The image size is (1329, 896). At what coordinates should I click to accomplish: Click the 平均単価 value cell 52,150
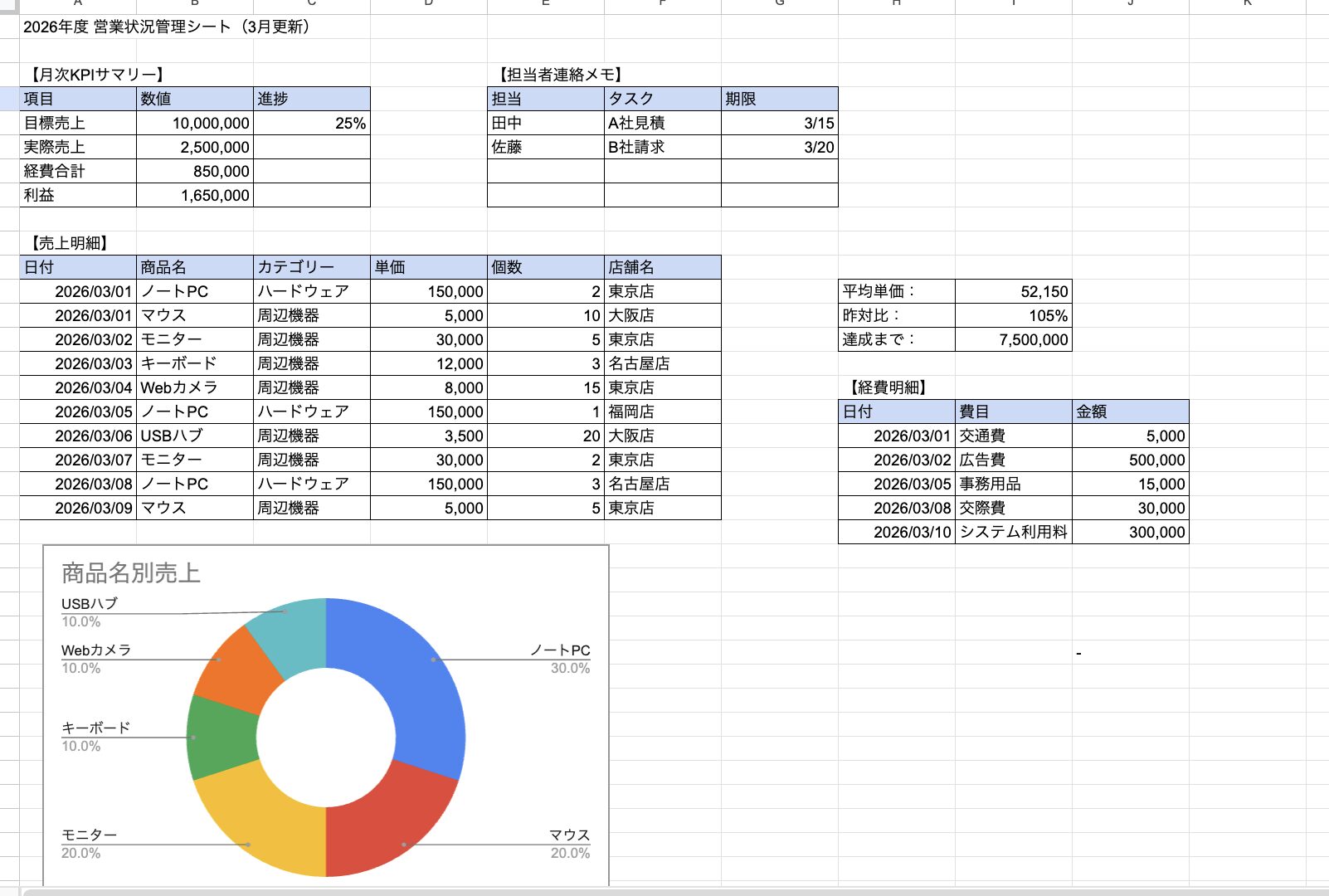click(x=1013, y=291)
